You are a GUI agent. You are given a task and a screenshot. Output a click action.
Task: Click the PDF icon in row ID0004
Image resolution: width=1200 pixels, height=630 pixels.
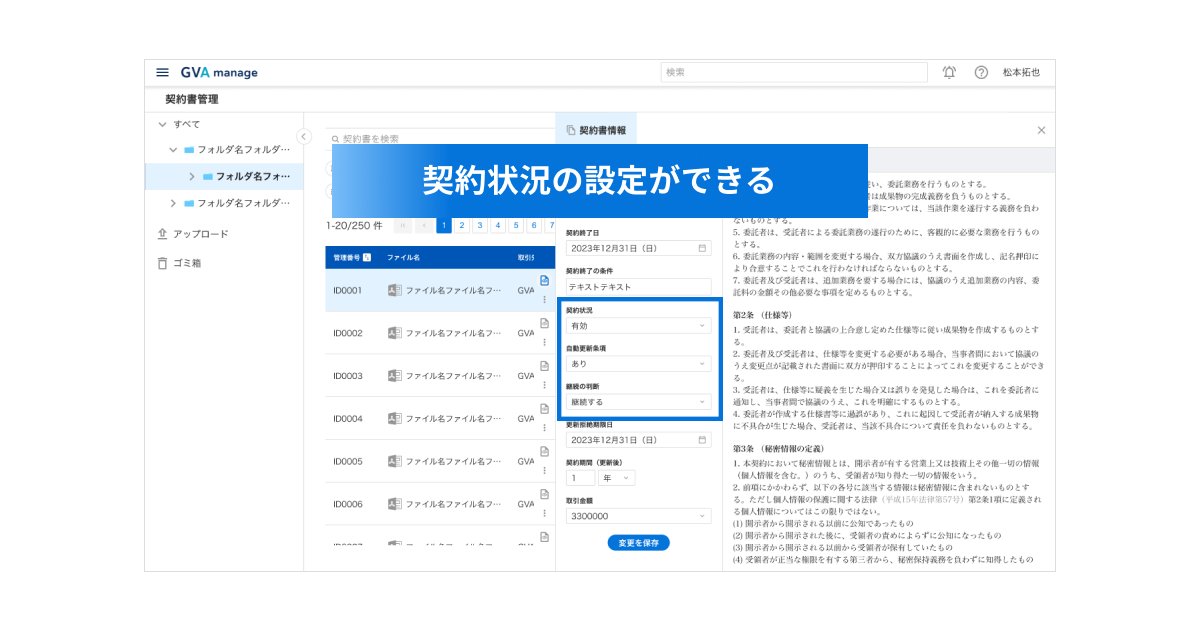[394, 419]
